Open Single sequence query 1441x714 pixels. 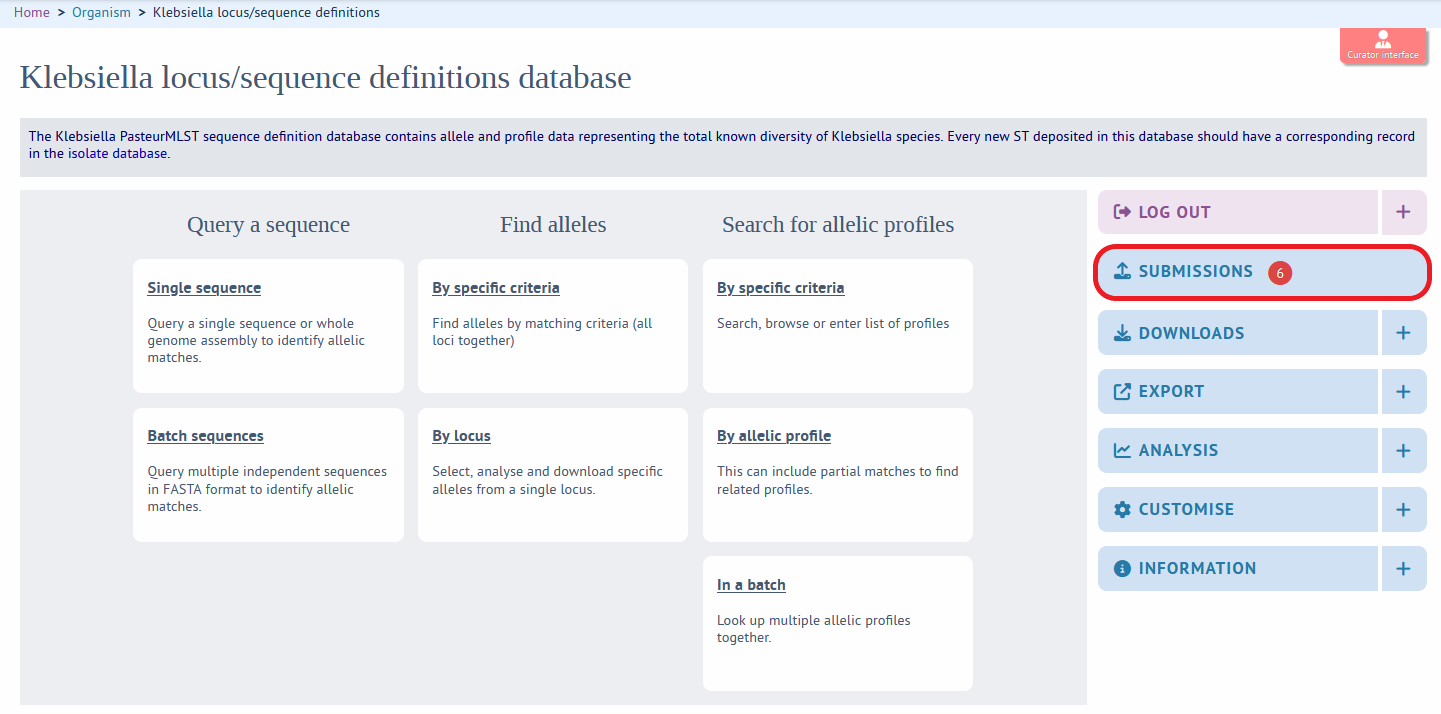[x=204, y=288]
